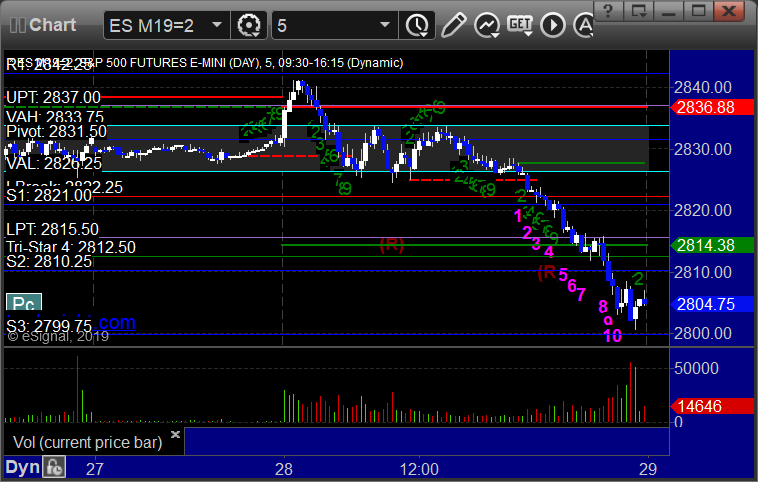Screen dimensions: 758x482
Task: Click the .com link on chart
Action: 117,322
